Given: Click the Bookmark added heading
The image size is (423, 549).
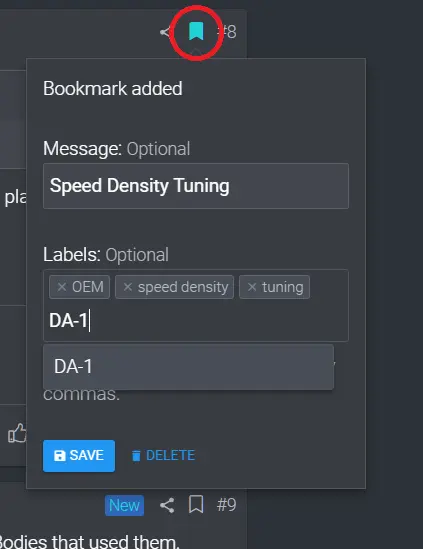Looking at the screenshot, I should (x=113, y=88).
